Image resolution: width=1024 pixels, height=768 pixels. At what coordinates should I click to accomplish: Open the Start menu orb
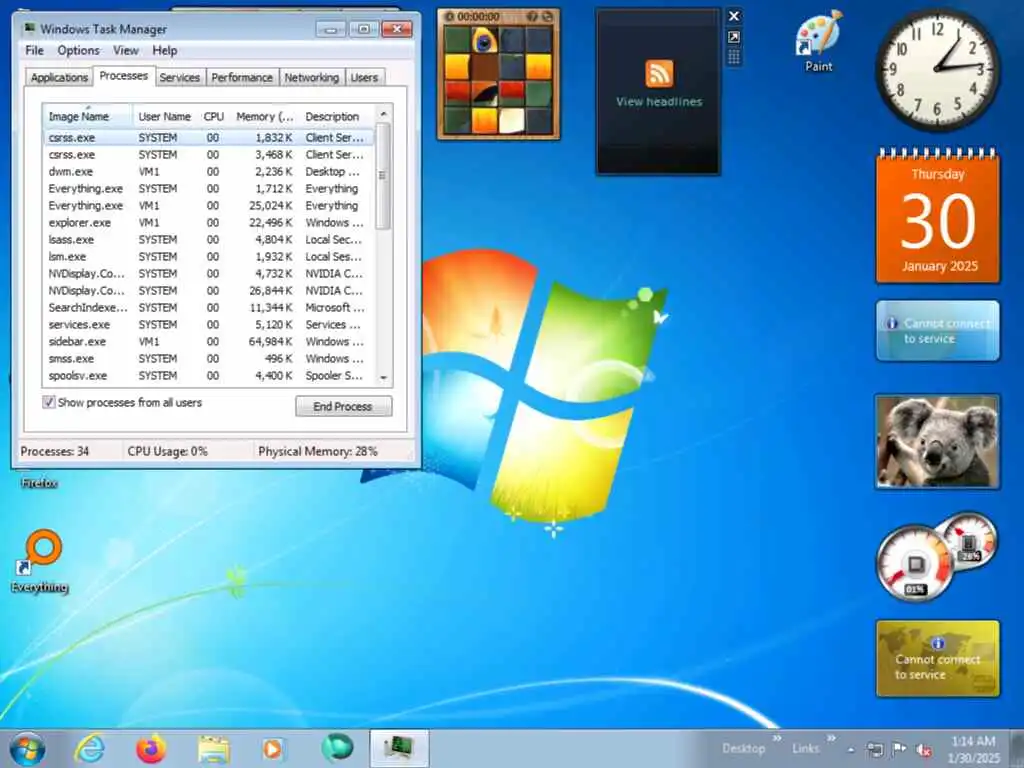pos(27,748)
